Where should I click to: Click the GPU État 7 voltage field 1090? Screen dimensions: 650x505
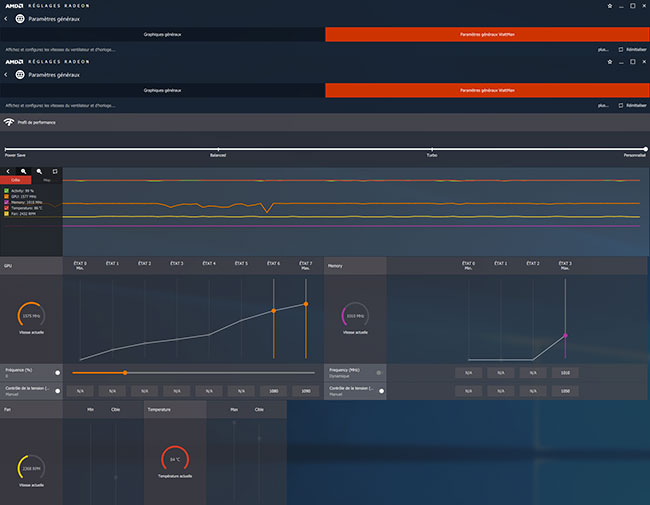click(305, 390)
